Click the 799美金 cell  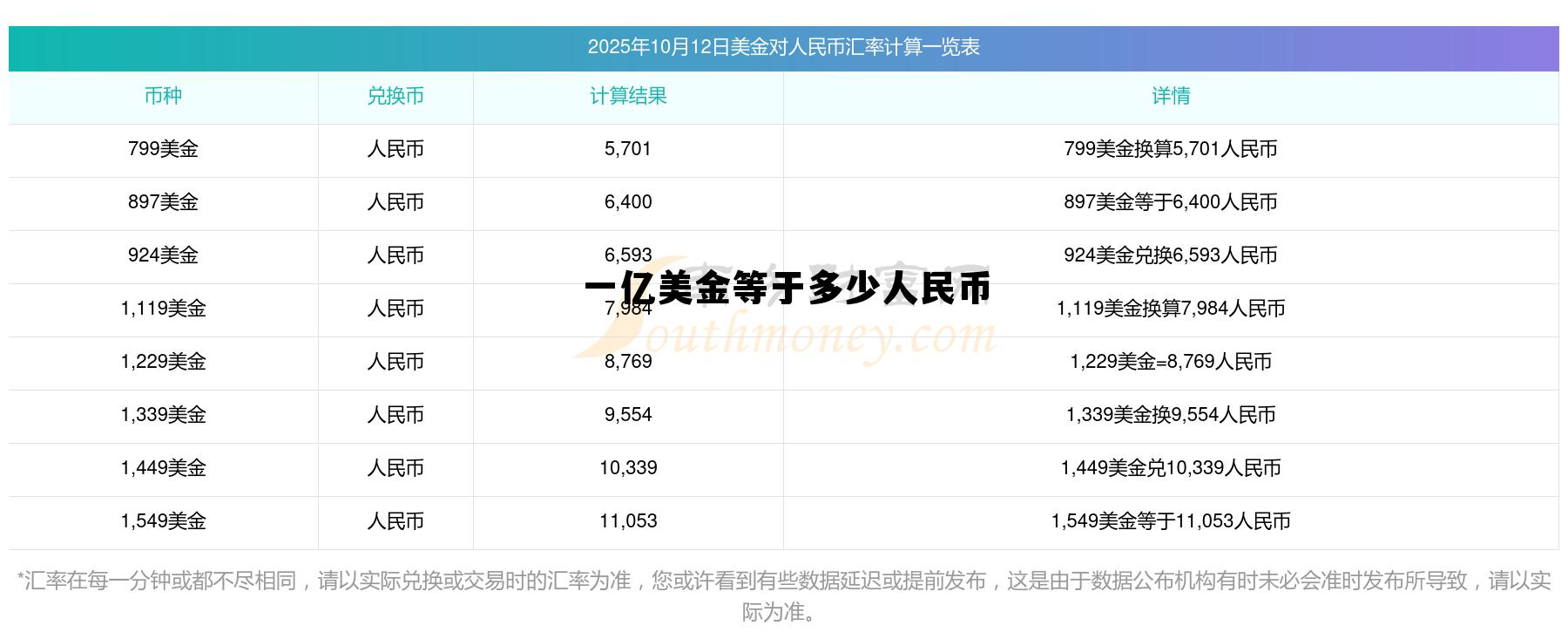163,149
